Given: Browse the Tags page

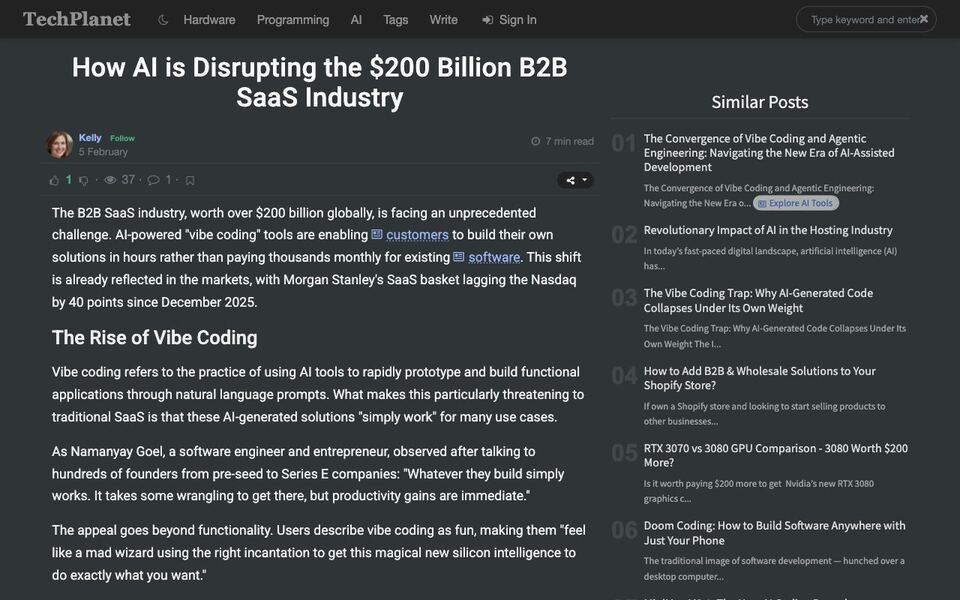Looking at the screenshot, I should (396, 20).
